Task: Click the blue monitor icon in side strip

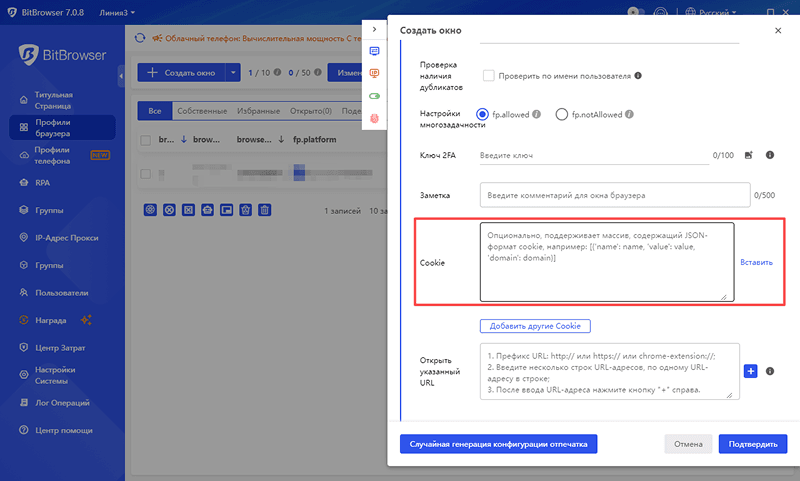Action: point(375,51)
